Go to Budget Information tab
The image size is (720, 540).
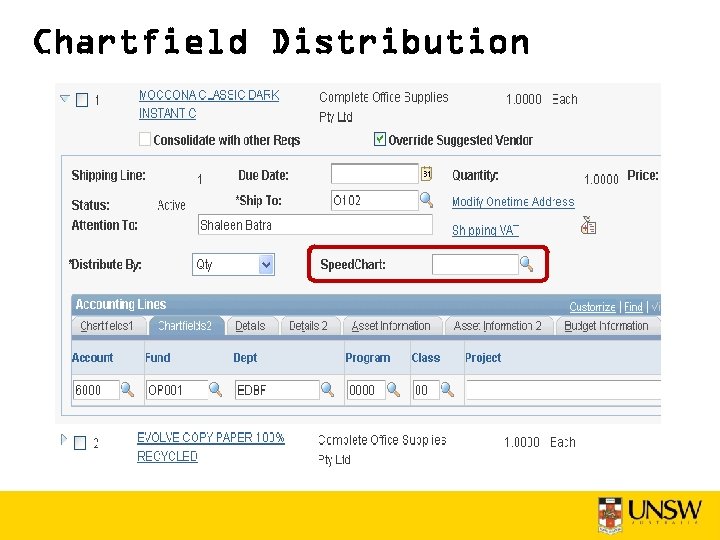[x=606, y=326]
